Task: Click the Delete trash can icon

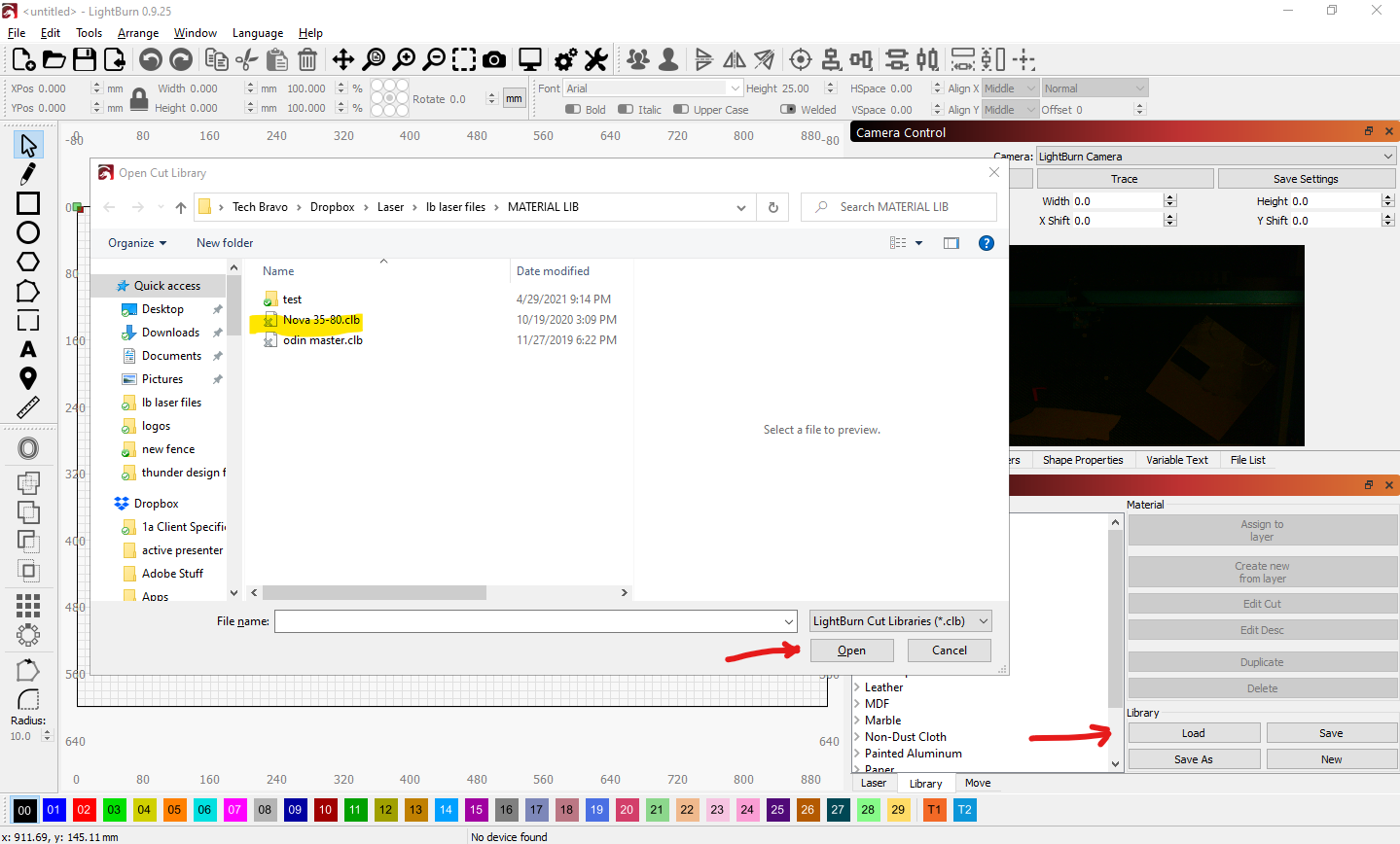Action: click(x=307, y=60)
